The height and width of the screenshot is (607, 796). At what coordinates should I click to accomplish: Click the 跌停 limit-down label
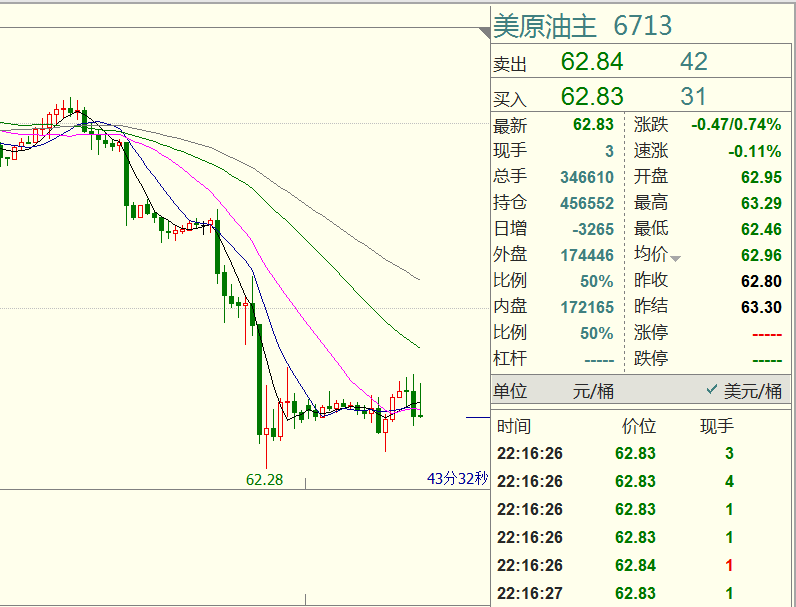651,359
